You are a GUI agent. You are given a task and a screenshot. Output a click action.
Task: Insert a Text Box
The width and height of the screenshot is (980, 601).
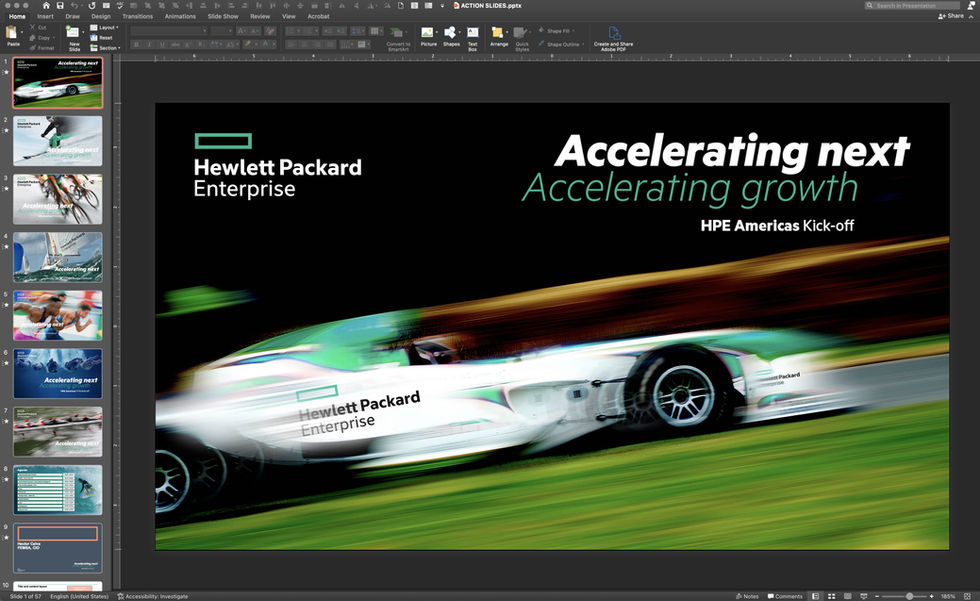point(472,37)
